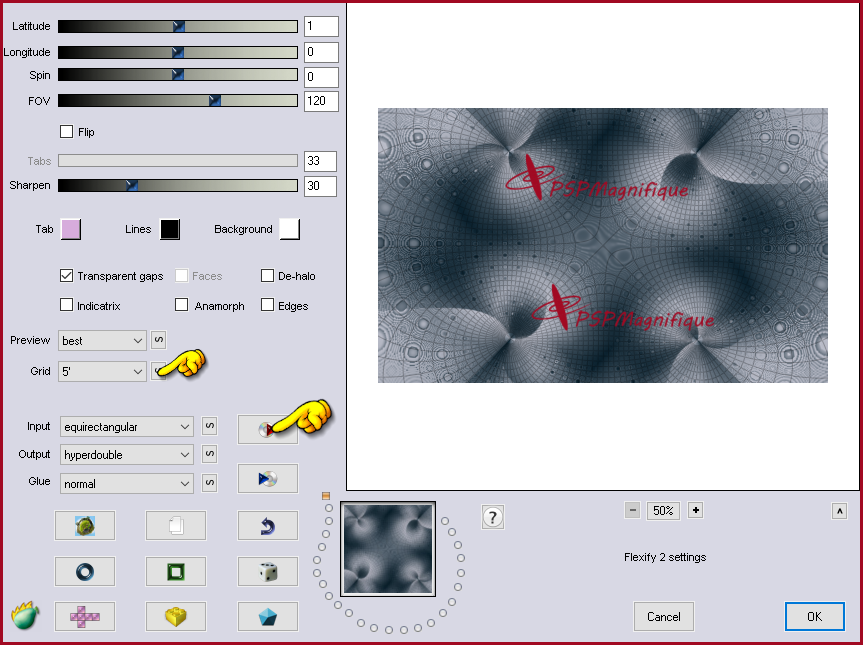Click the Cancel button
This screenshot has width=863, height=645.
coord(664,616)
